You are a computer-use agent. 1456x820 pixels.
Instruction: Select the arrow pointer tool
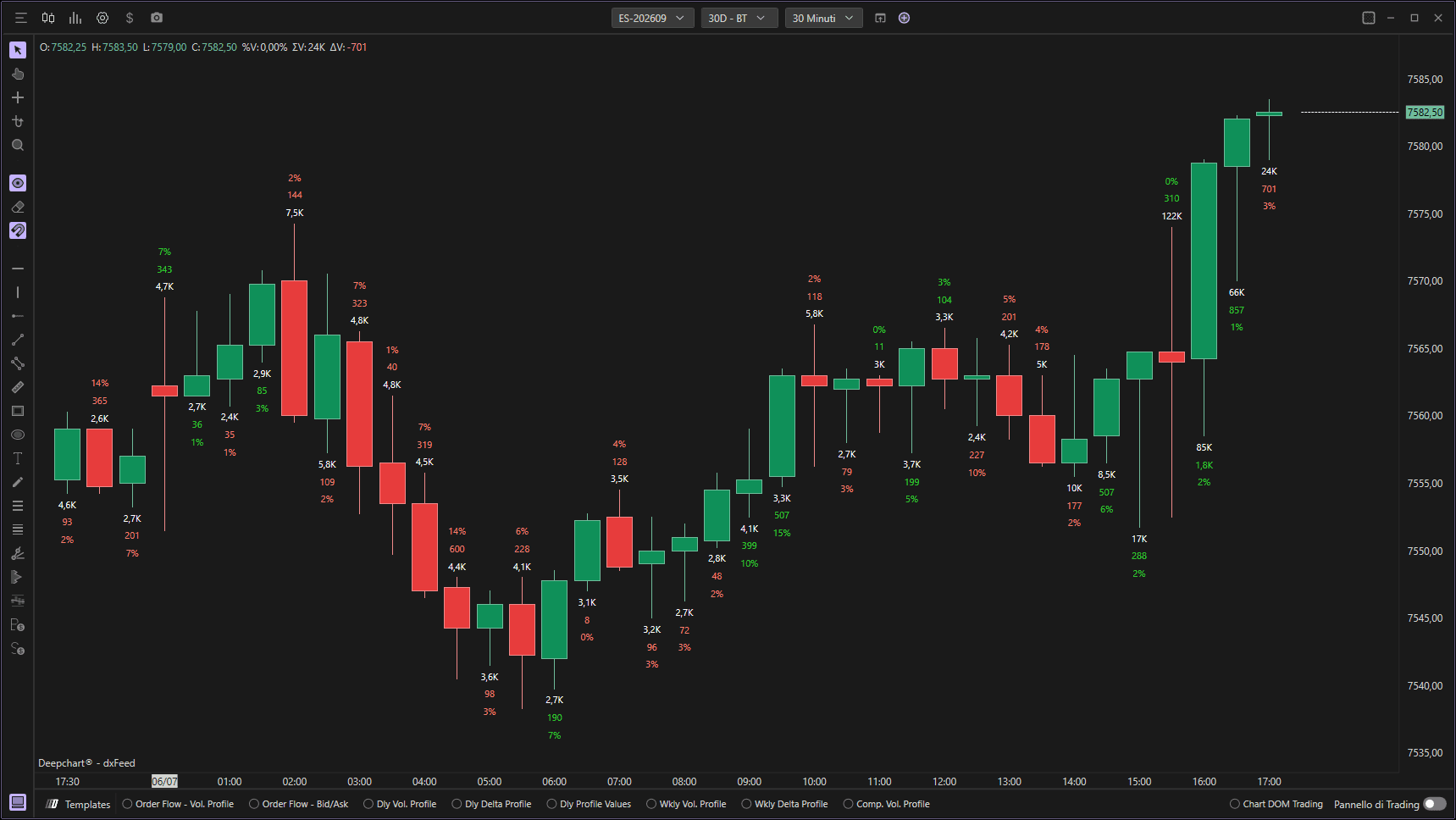(x=18, y=50)
